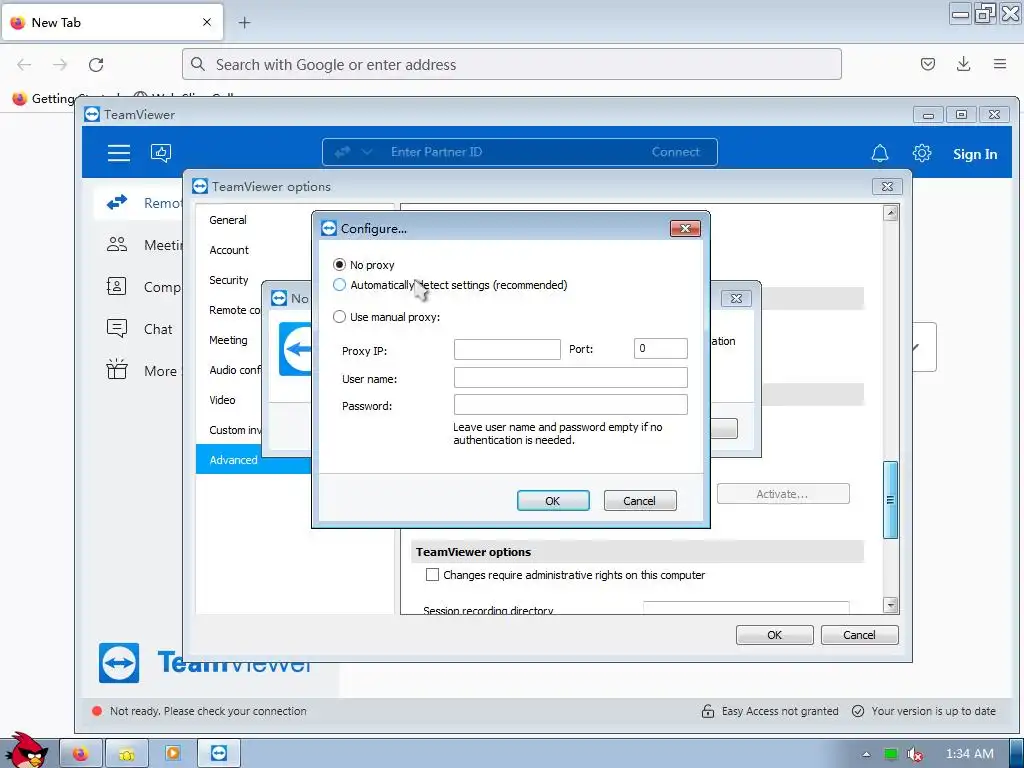Open Firefox downloads icon

pyautogui.click(x=963, y=64)
